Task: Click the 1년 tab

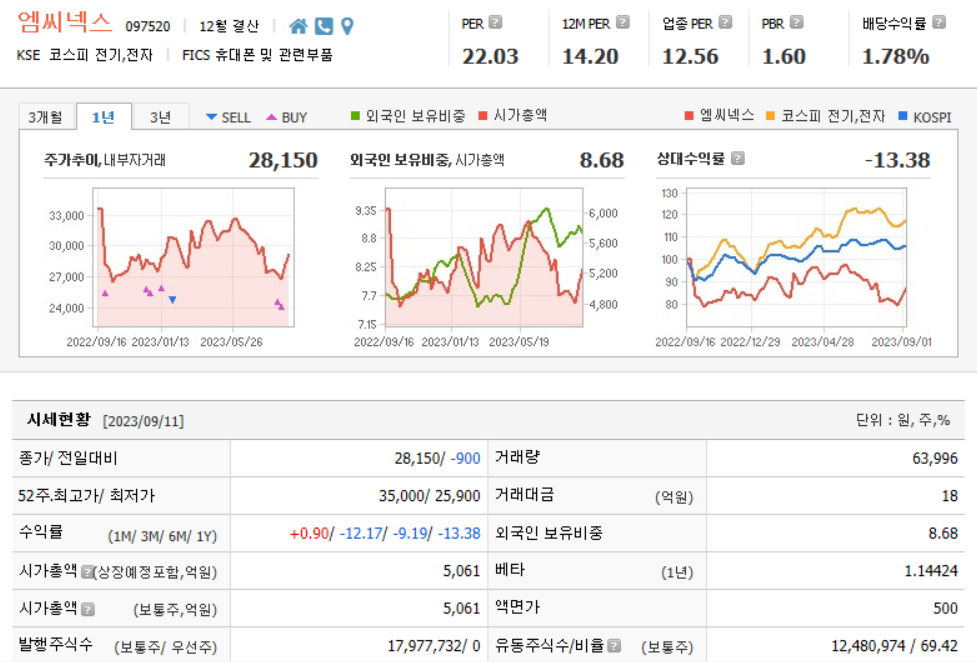Action: coord(103,116)
